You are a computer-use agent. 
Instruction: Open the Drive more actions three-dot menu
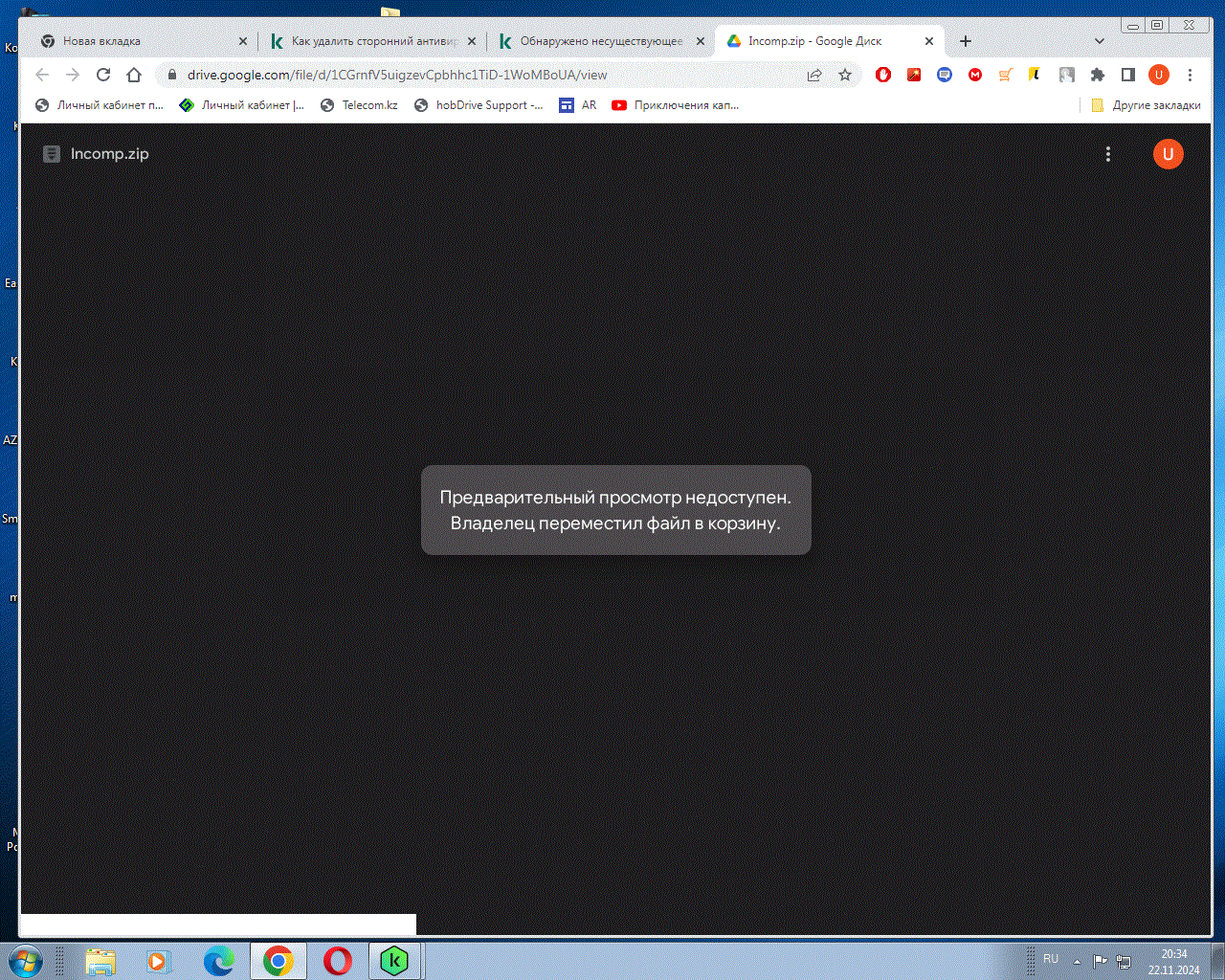1107,153
